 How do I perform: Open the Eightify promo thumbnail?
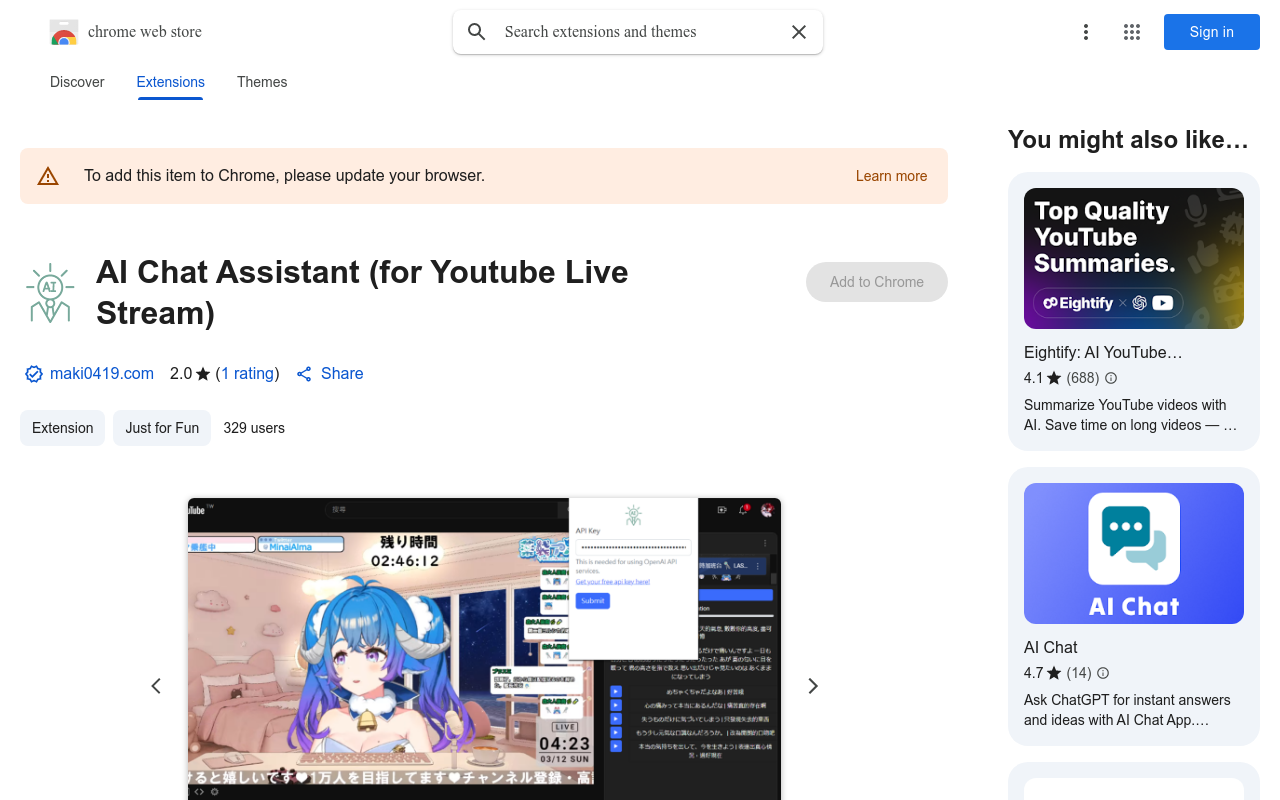(x=1134, y=259)
